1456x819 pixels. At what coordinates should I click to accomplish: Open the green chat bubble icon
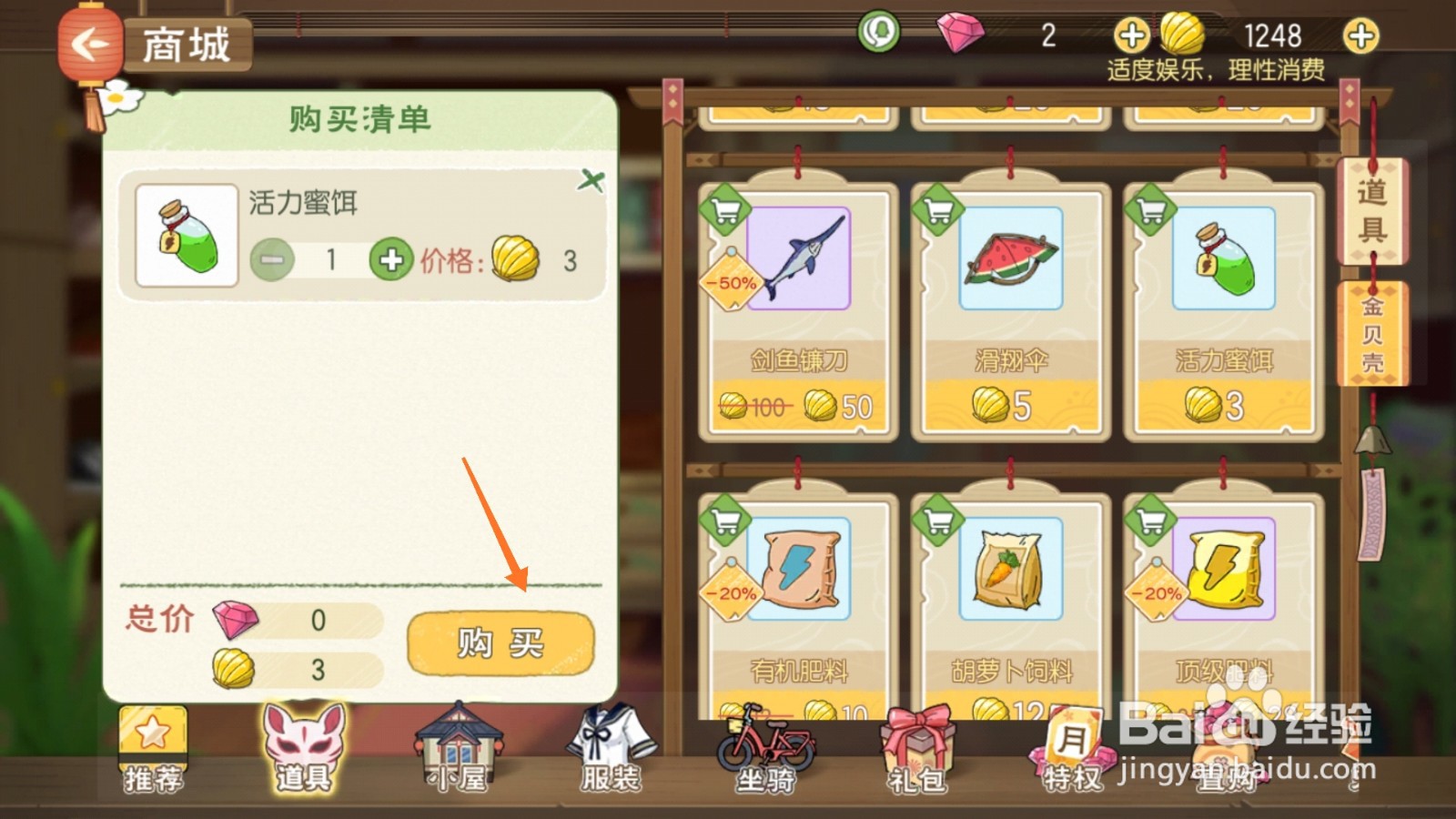pos(878,33)
